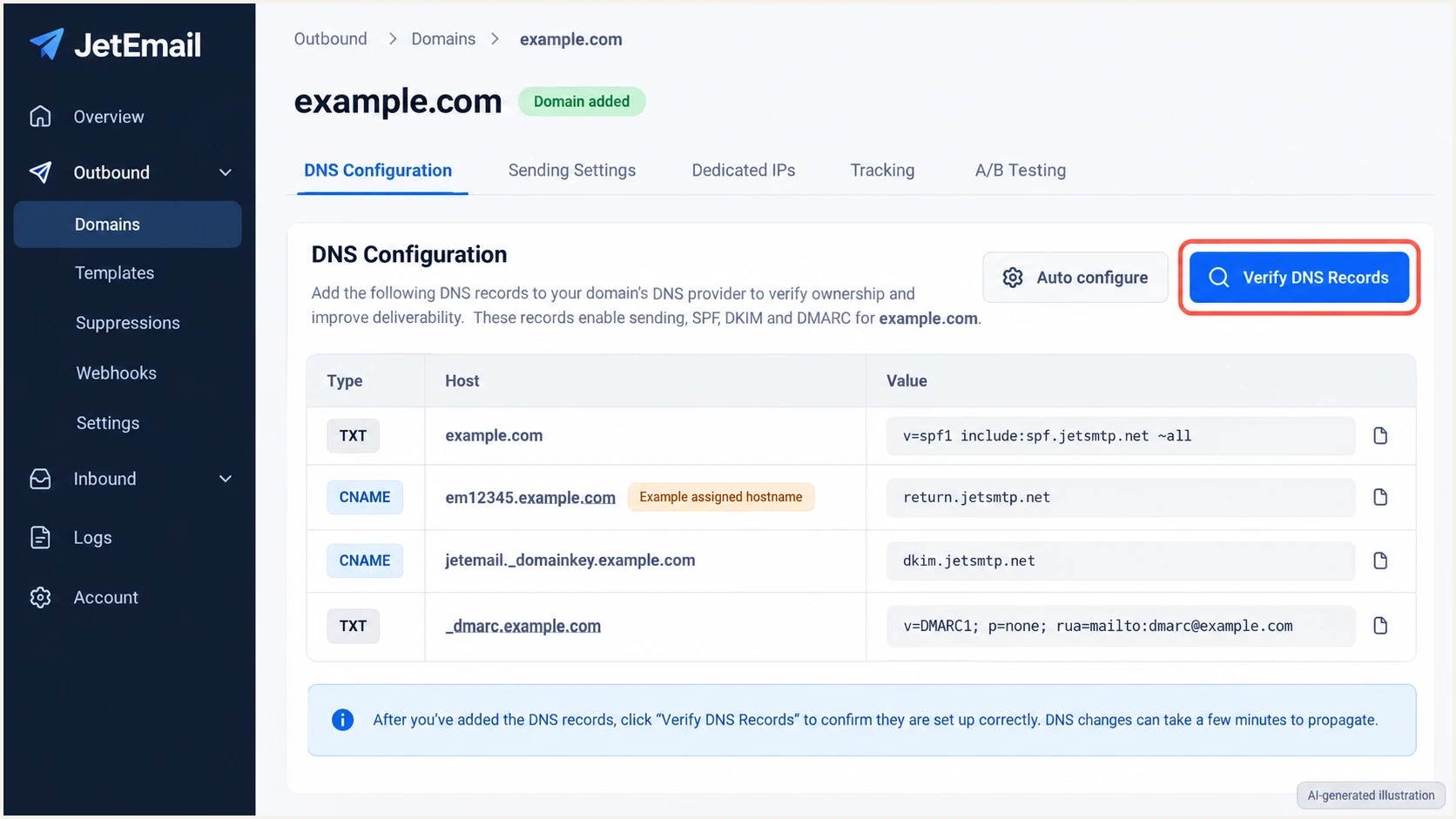Click the CNAME badge for jetemail._domainkey row

point(365,561)
